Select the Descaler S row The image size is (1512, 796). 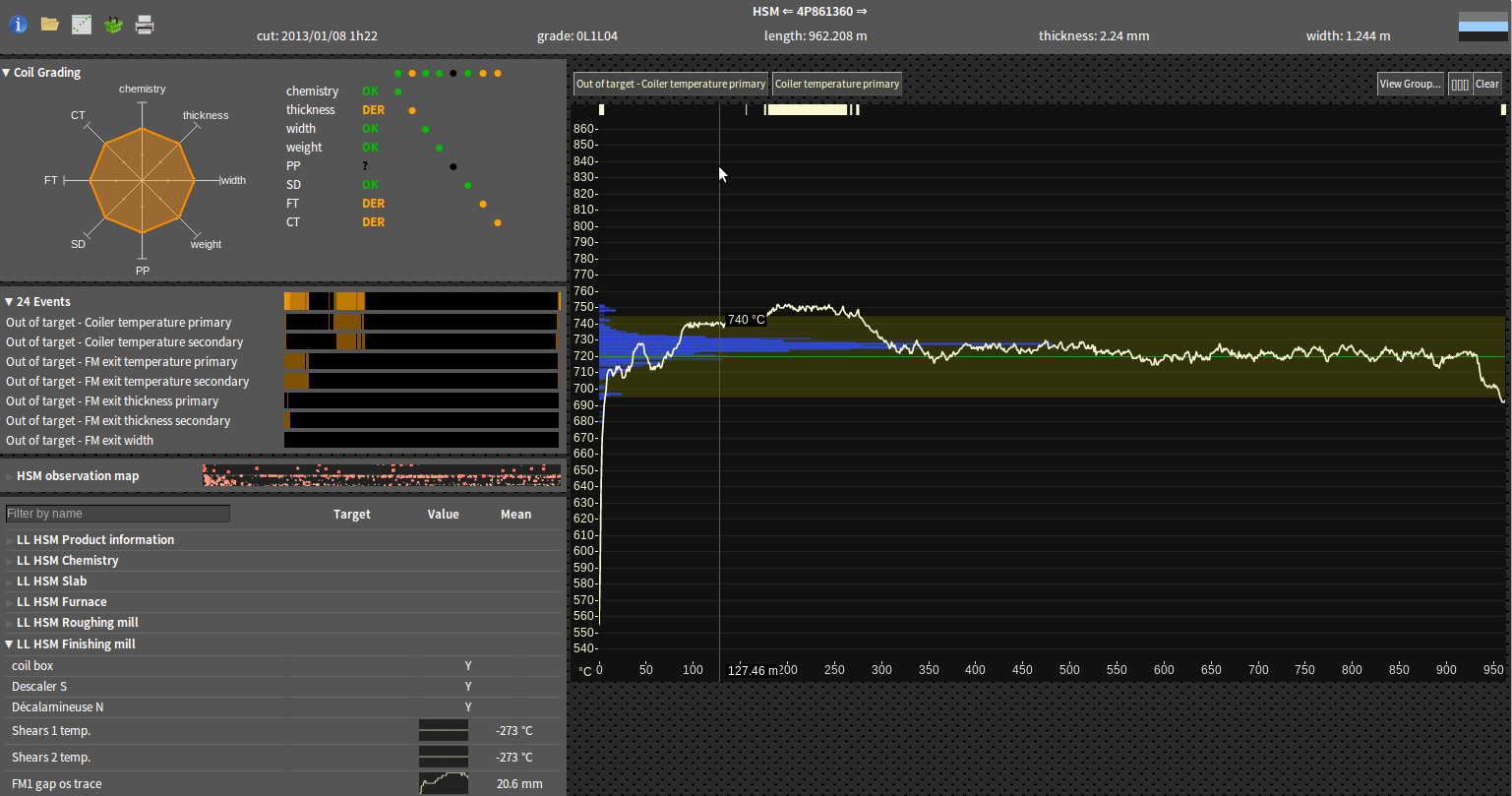tap(281, 686)
